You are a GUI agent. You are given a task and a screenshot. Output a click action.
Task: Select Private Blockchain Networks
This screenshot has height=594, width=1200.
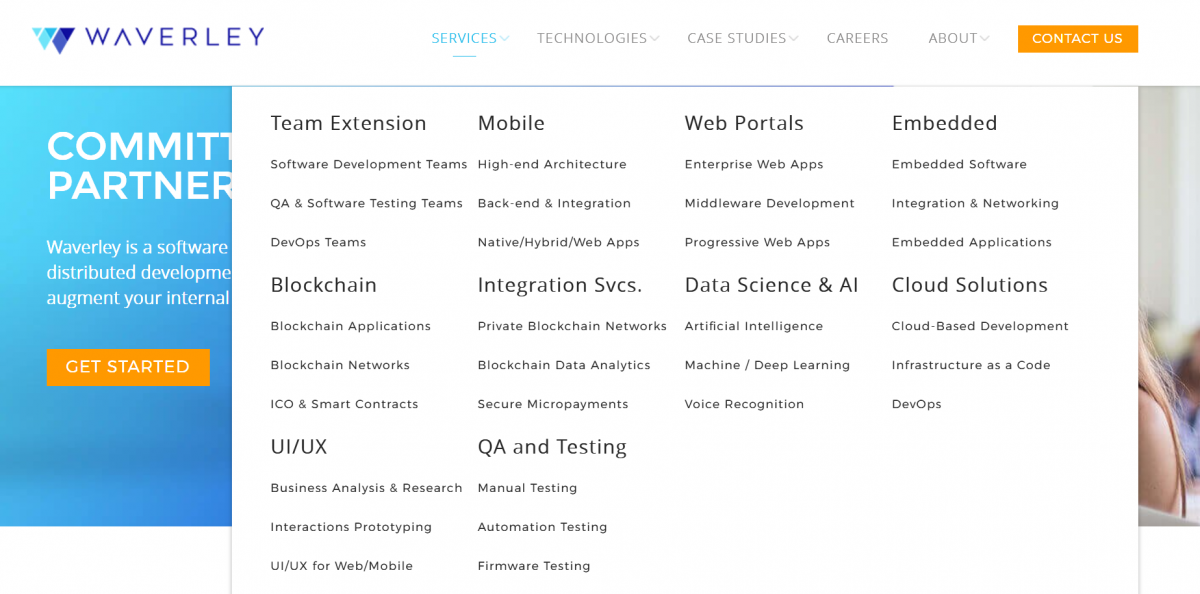coord(572,326)
